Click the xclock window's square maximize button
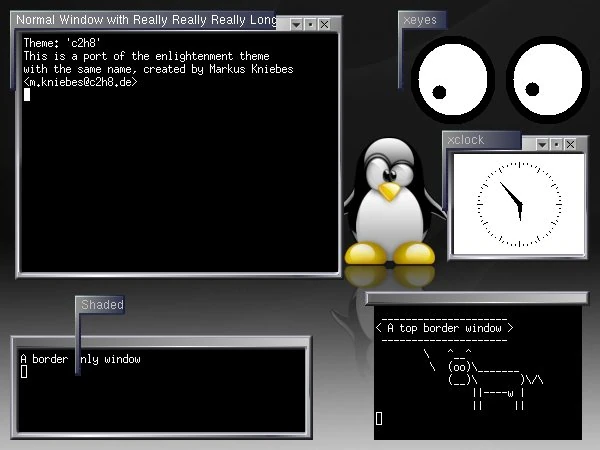 (556, 145)
